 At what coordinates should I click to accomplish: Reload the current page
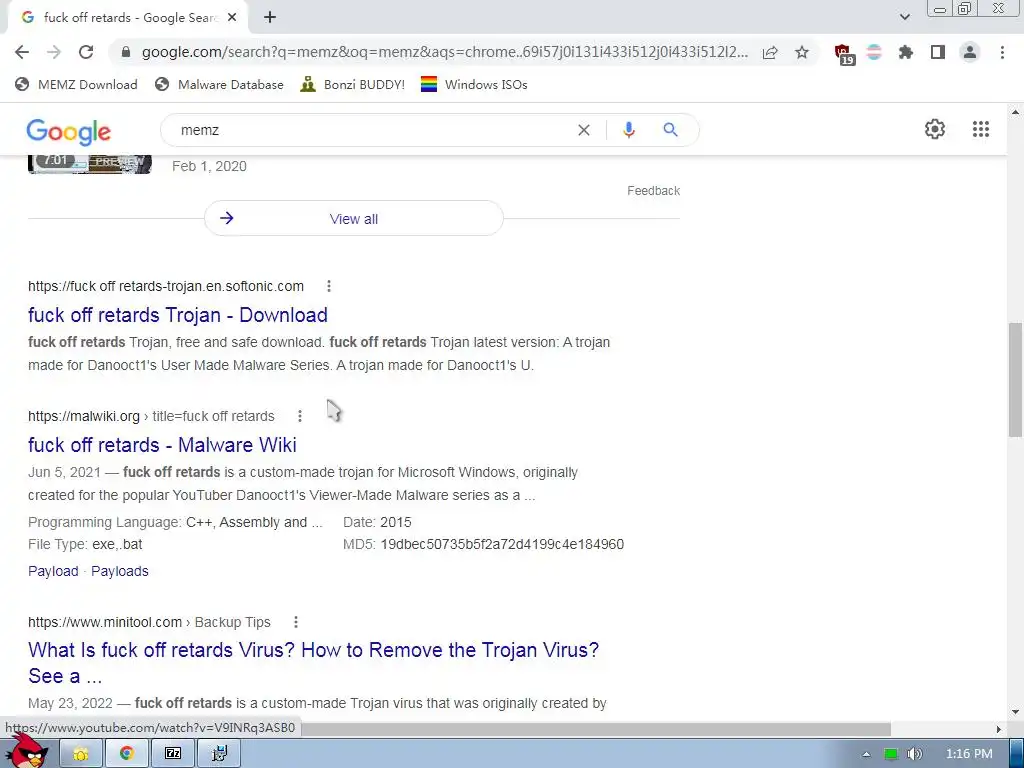point(86,52)
